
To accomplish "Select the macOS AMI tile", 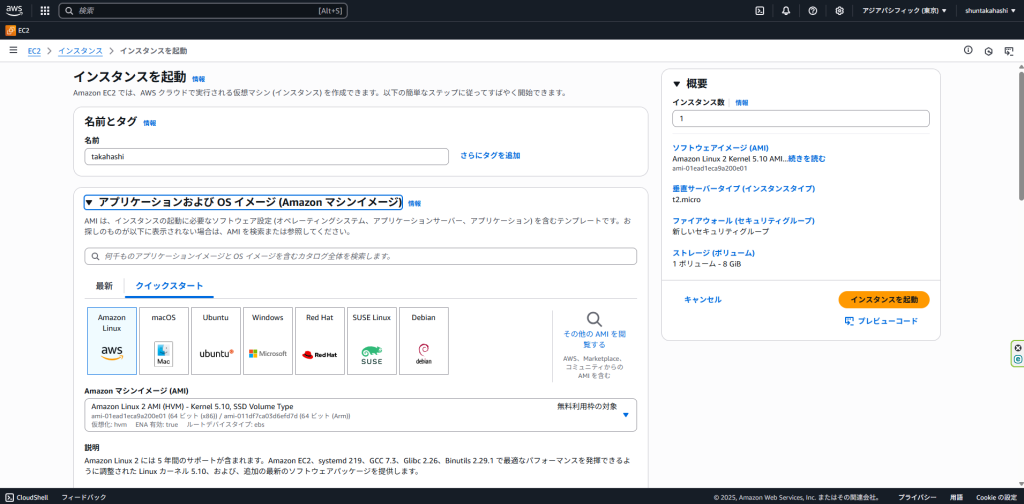I will pos(164,341).
